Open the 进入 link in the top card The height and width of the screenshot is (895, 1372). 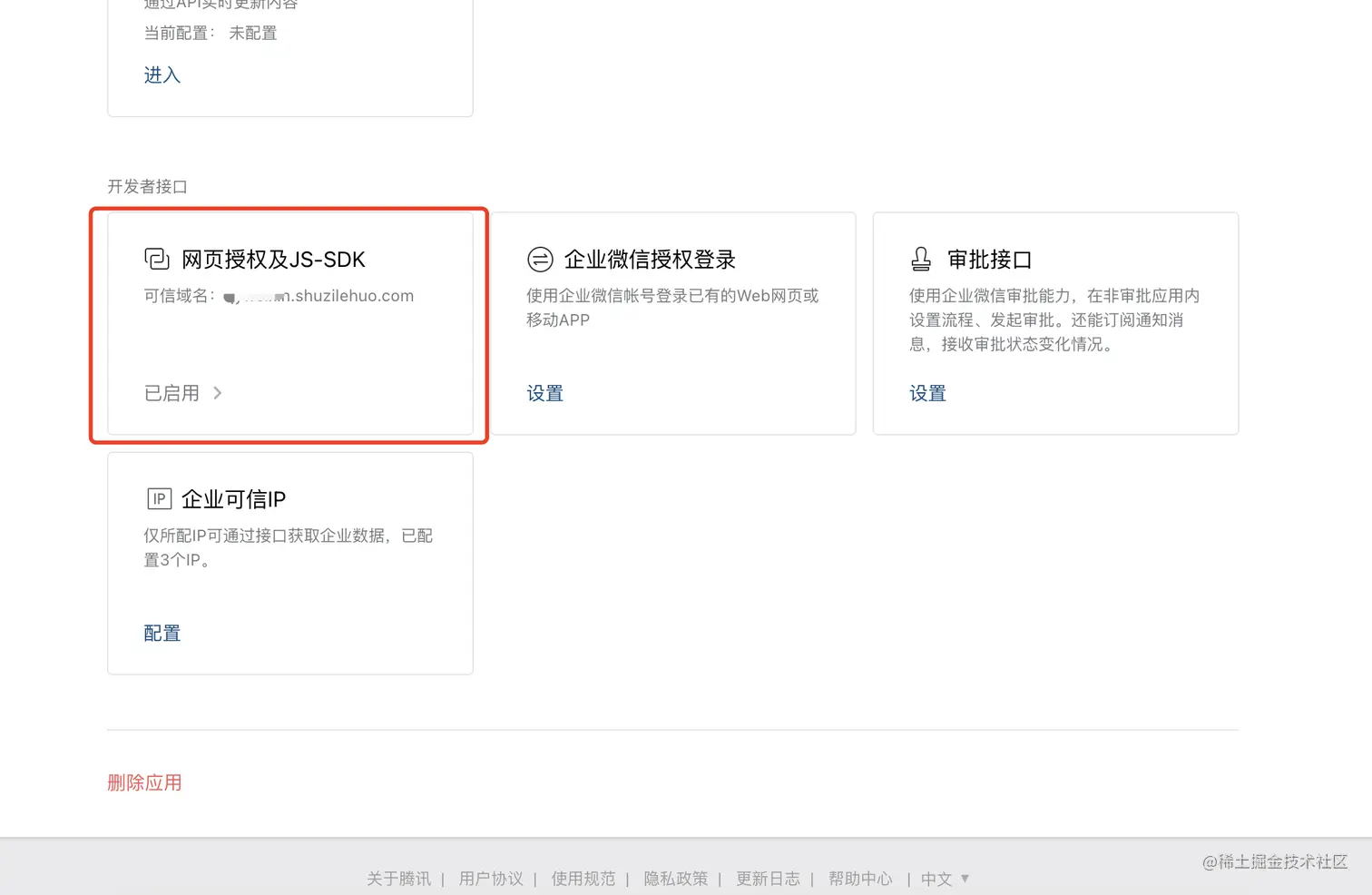click(x=162, y=75)
